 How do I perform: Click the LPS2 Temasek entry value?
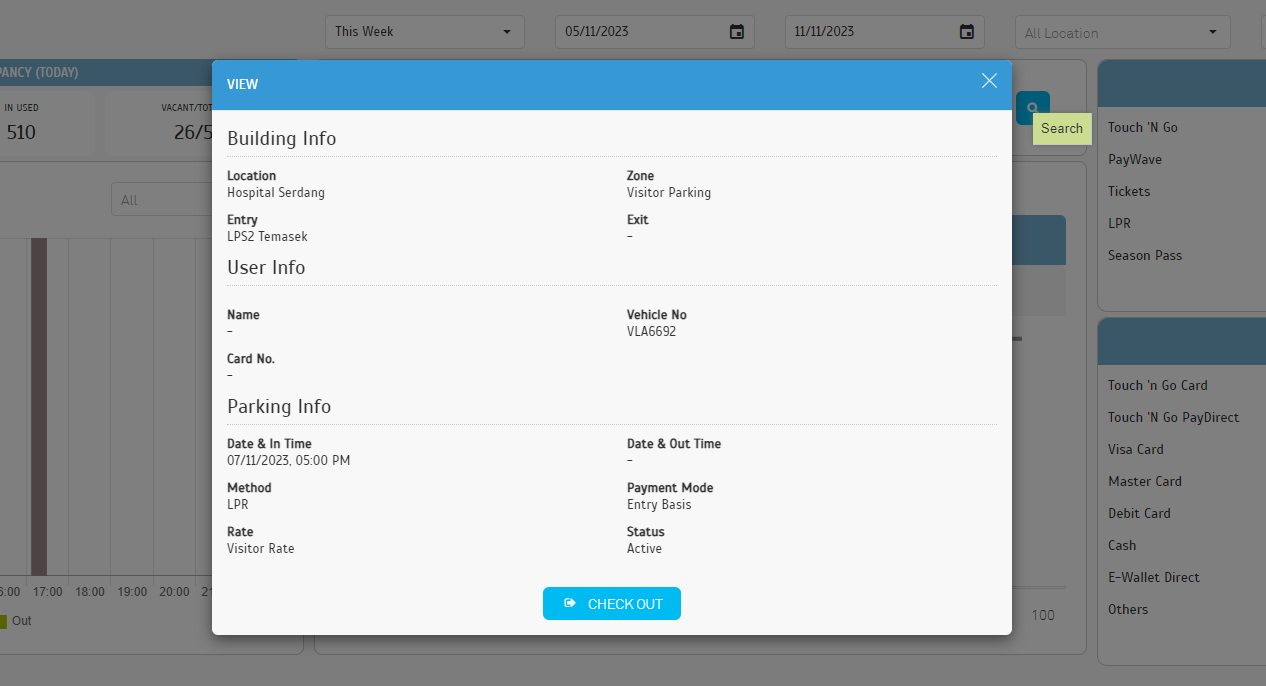tap(267, 237)
